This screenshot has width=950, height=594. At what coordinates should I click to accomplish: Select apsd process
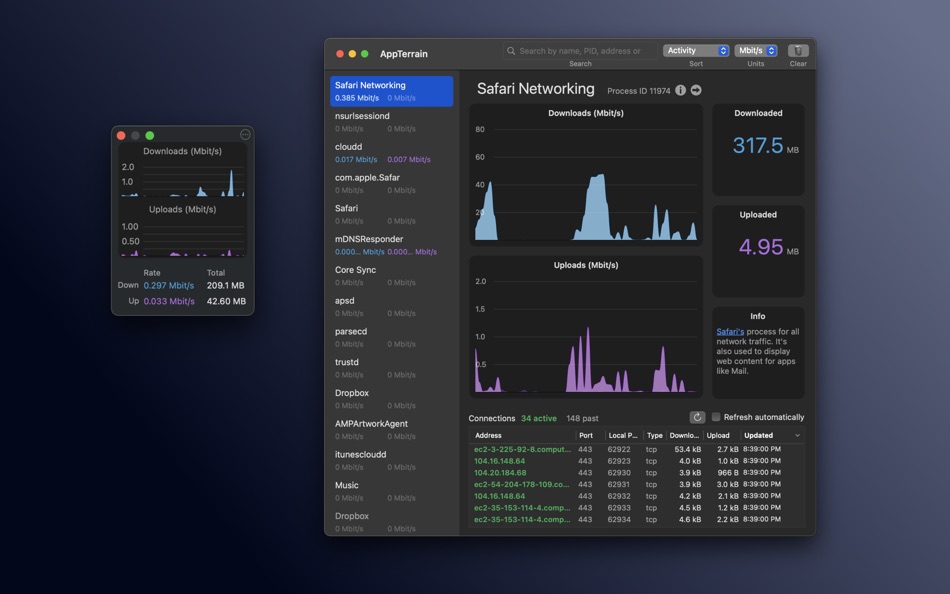tap(391, 307)
